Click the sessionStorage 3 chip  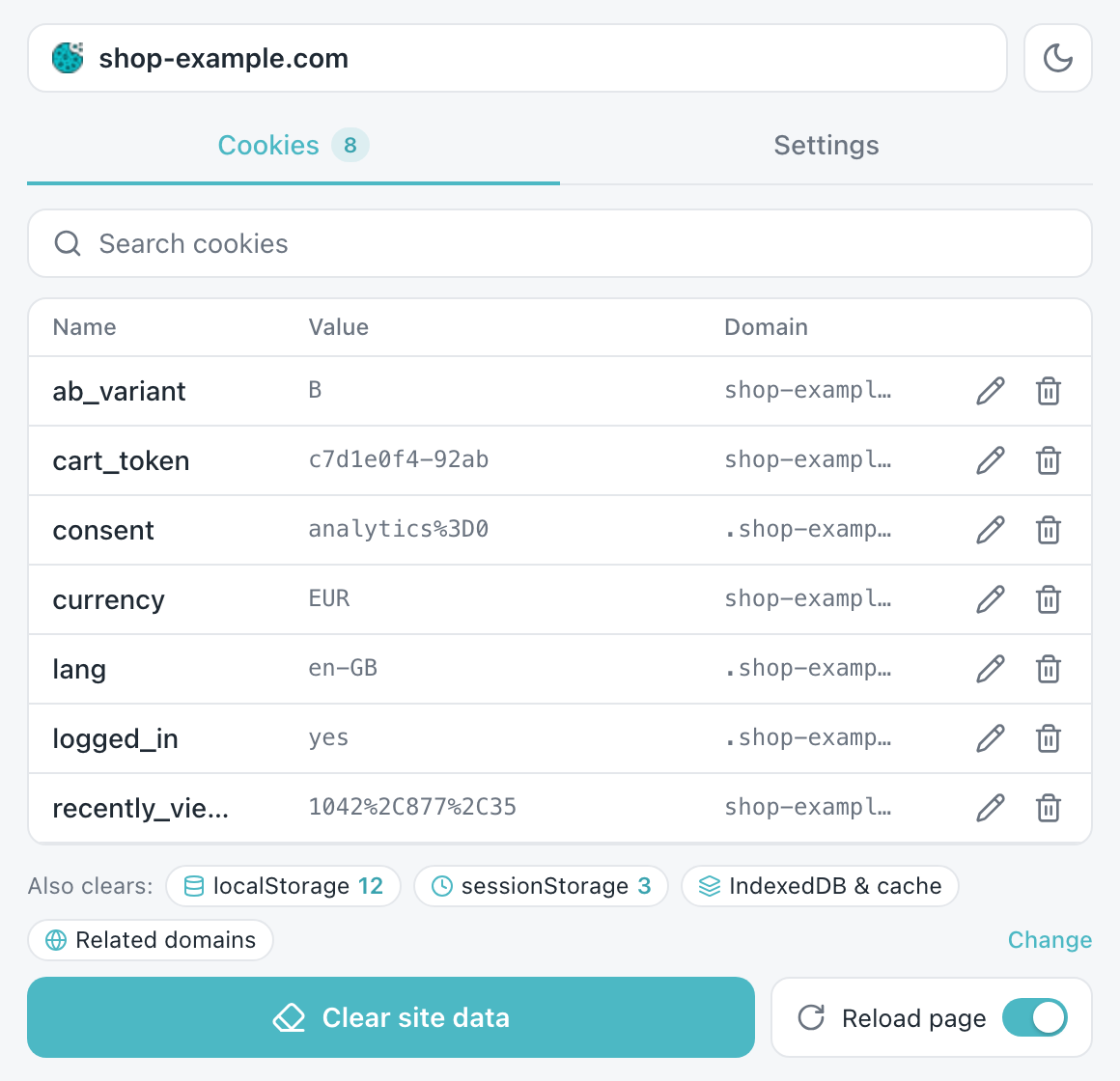pos(542,886)
